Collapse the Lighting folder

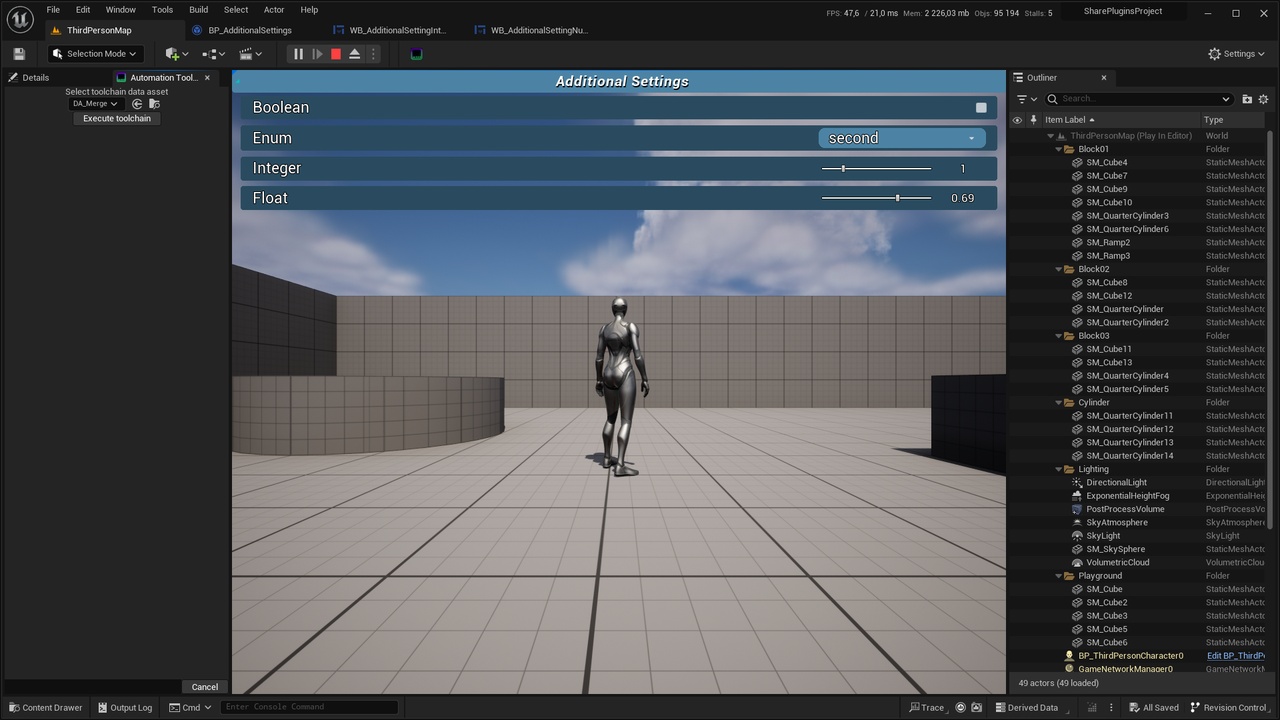1059,469
